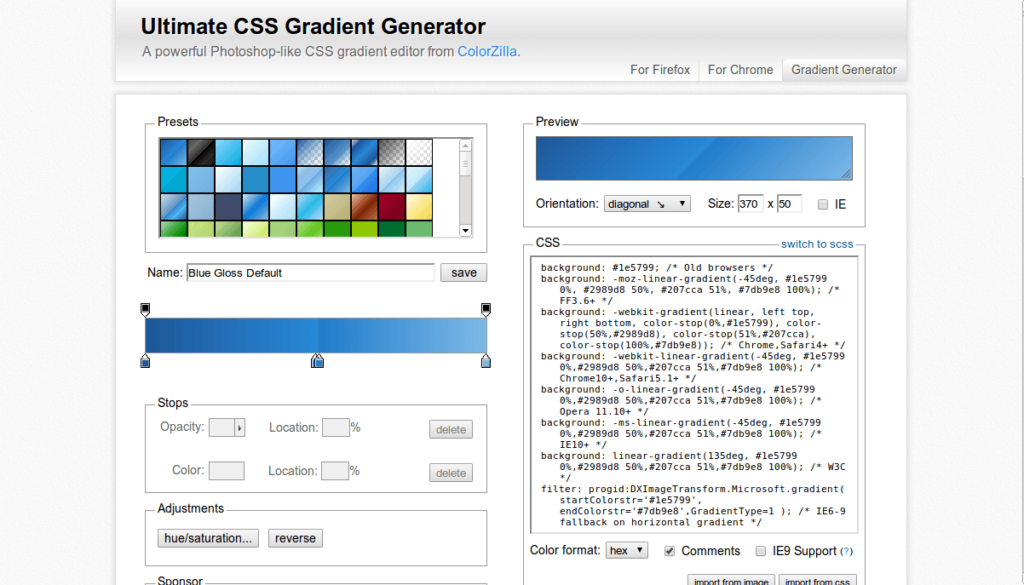
Task: Switch to the For Firefox tab
Action: 660,70
